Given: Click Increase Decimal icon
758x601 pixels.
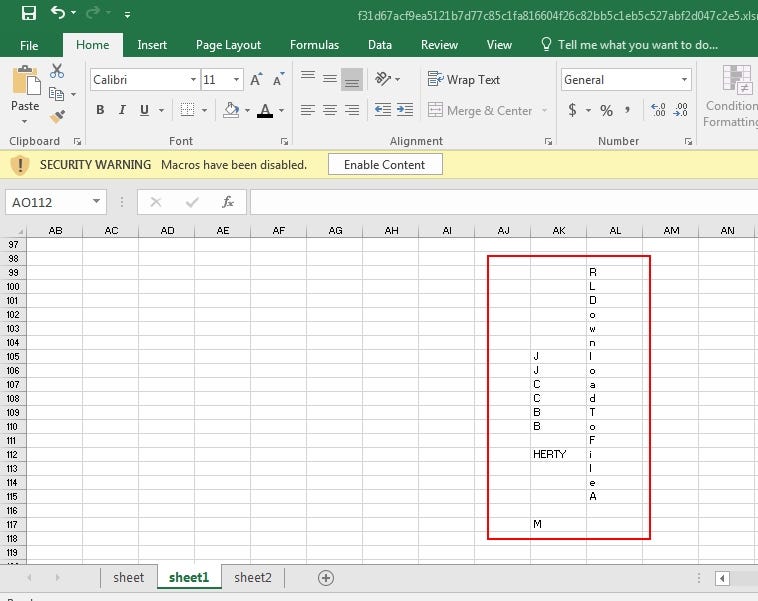Looking at the screenshot, I should [x=658, y=110].
